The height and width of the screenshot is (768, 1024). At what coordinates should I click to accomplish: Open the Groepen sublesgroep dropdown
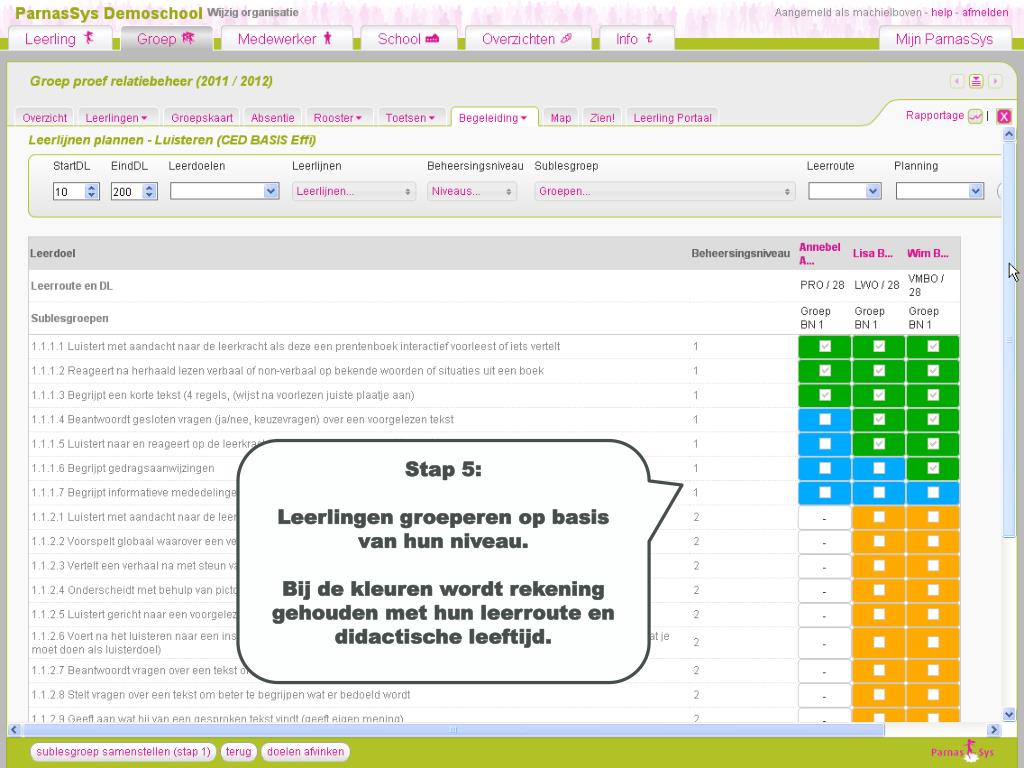[x=664, y=191]
